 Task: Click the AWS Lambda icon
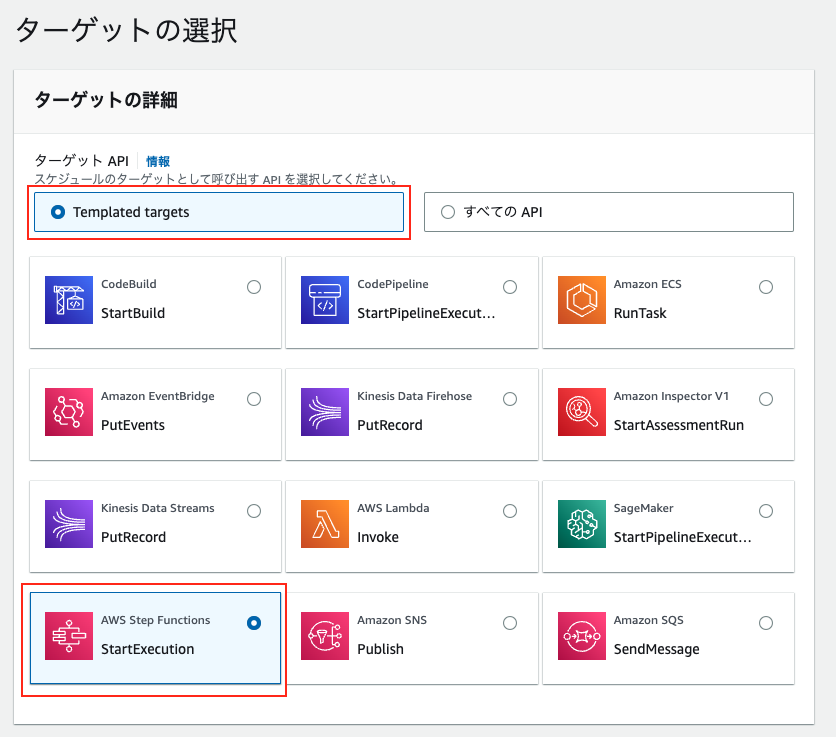tap(325, 524)
